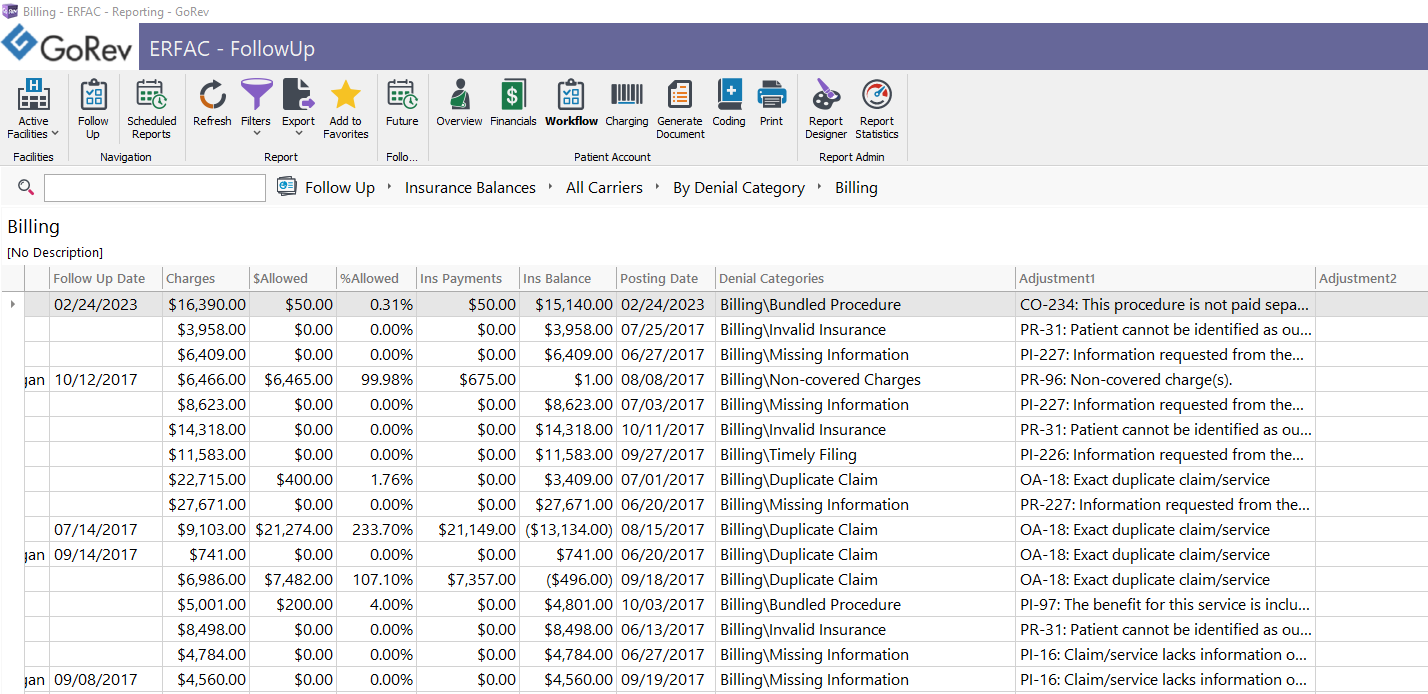Launch the Report Designer

[x=826, y=110]
